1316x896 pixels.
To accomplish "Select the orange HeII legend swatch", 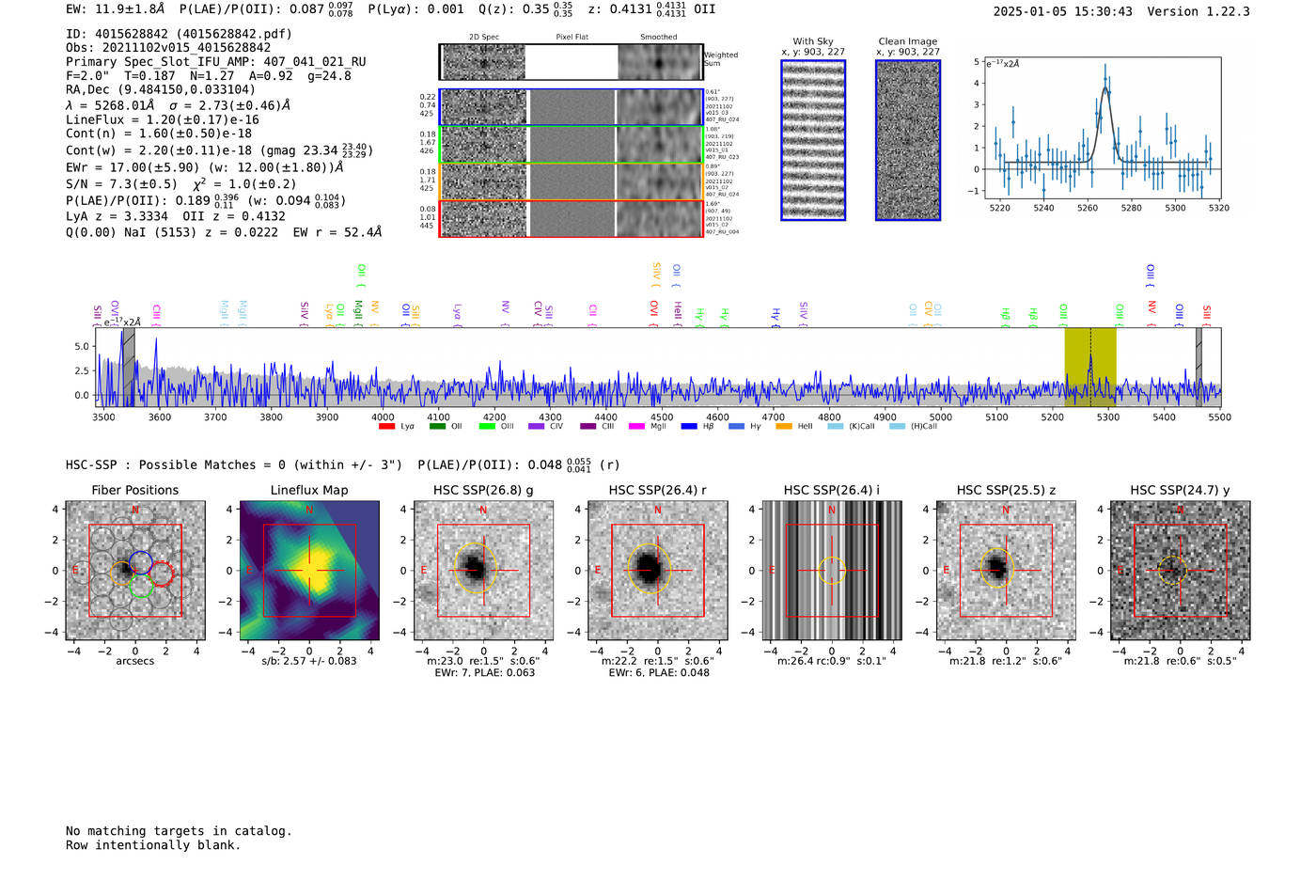I will 785,426.
